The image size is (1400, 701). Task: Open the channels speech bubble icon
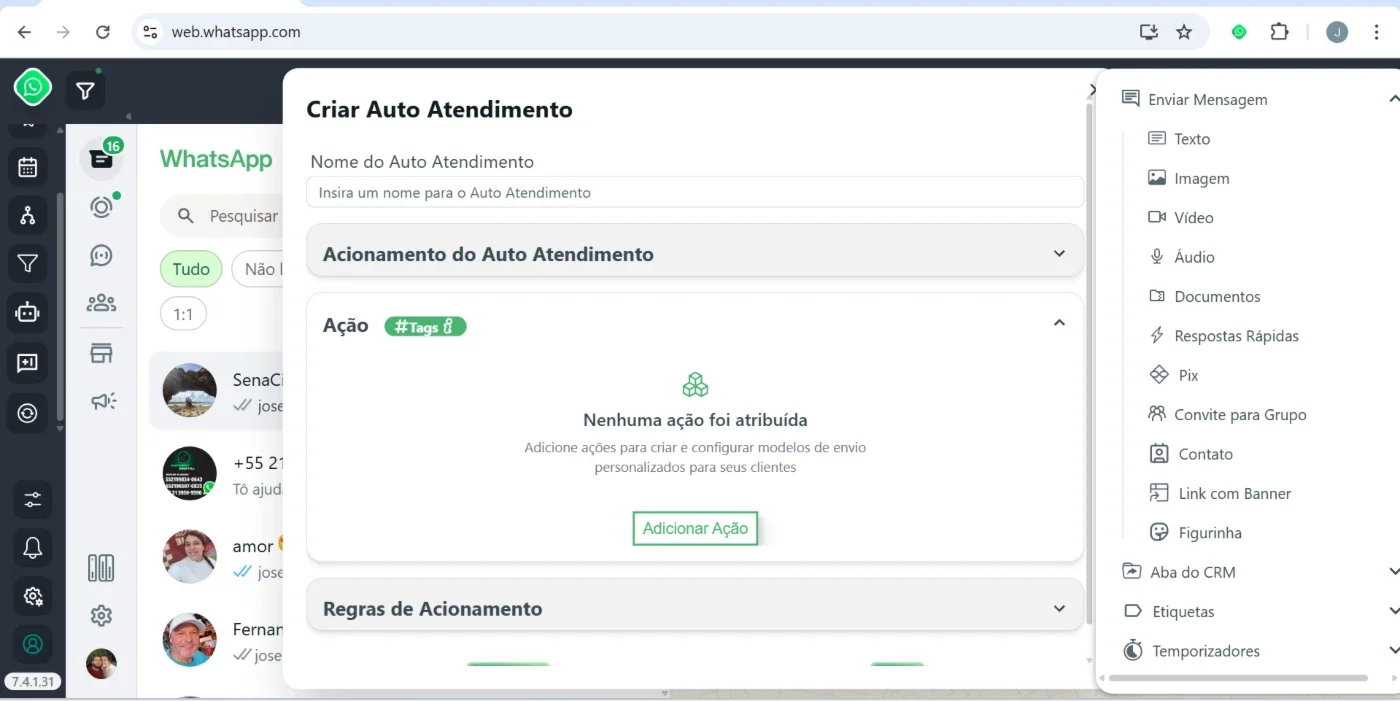[x=101, y=256]
